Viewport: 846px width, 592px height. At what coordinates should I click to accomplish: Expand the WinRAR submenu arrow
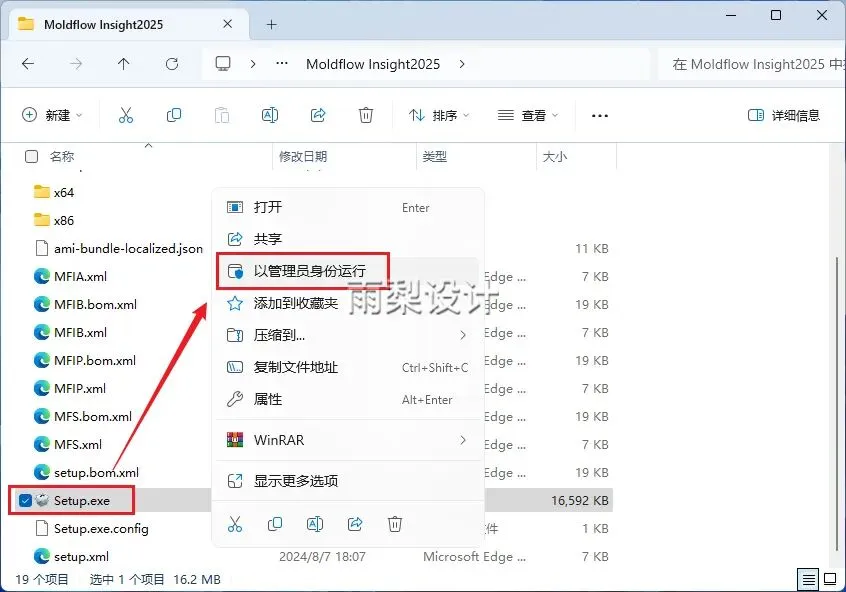click(463, 440)
